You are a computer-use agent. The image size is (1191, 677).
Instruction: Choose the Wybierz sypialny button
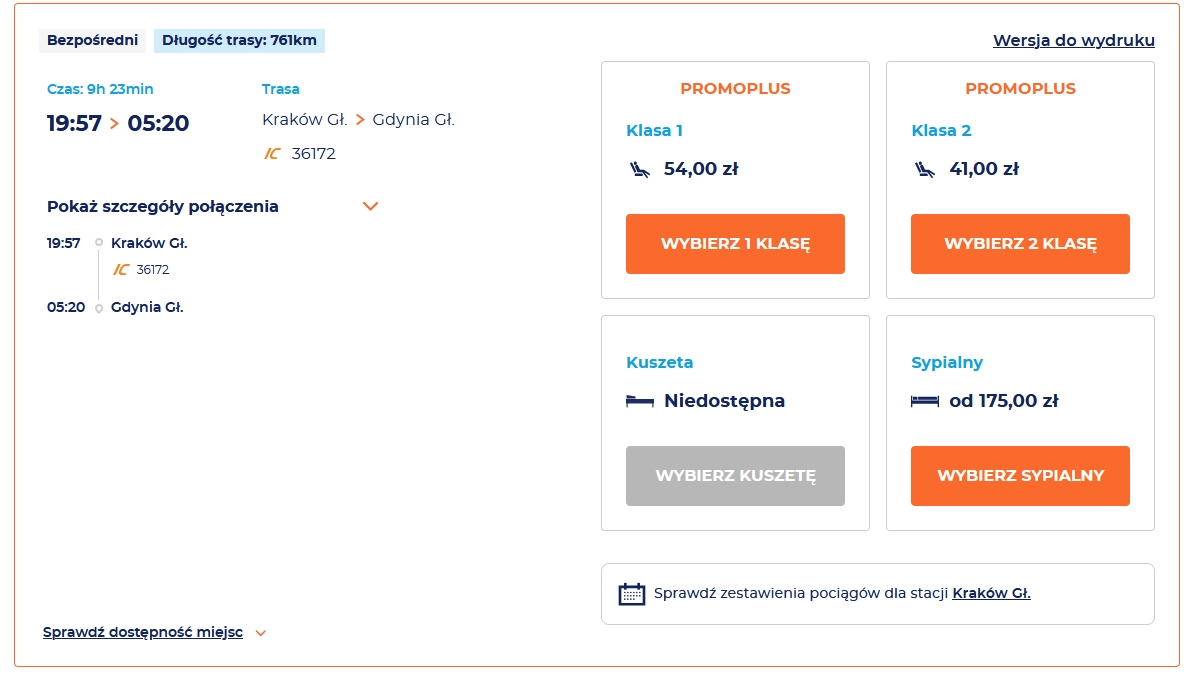pyautogui.click(x=1020, y=476)
